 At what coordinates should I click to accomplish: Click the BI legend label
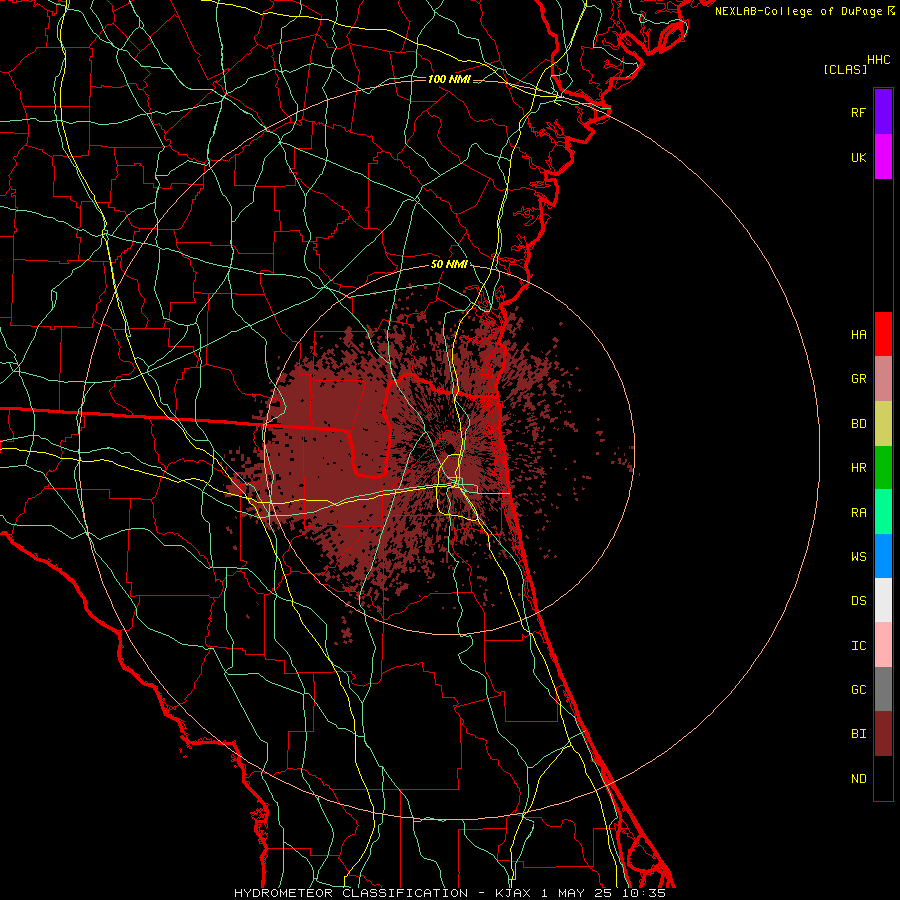[858, 734]
